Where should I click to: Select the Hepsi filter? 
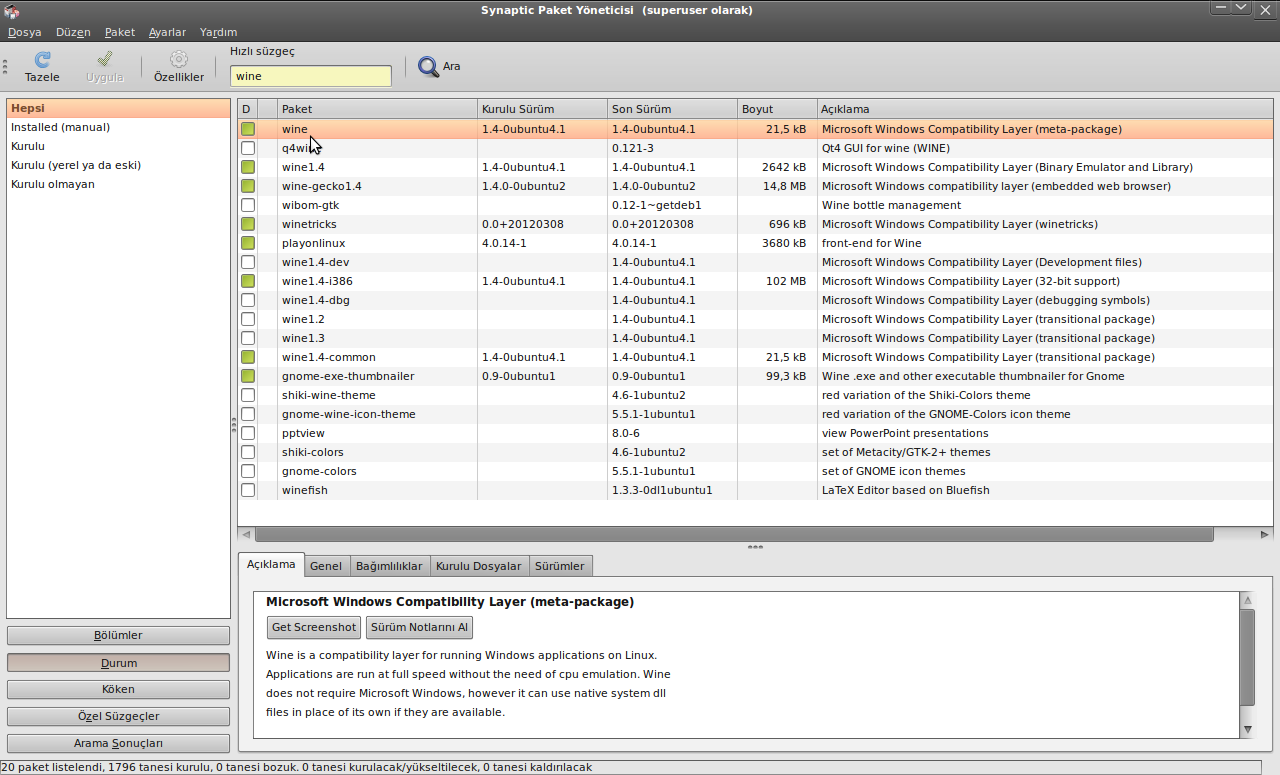118,108
